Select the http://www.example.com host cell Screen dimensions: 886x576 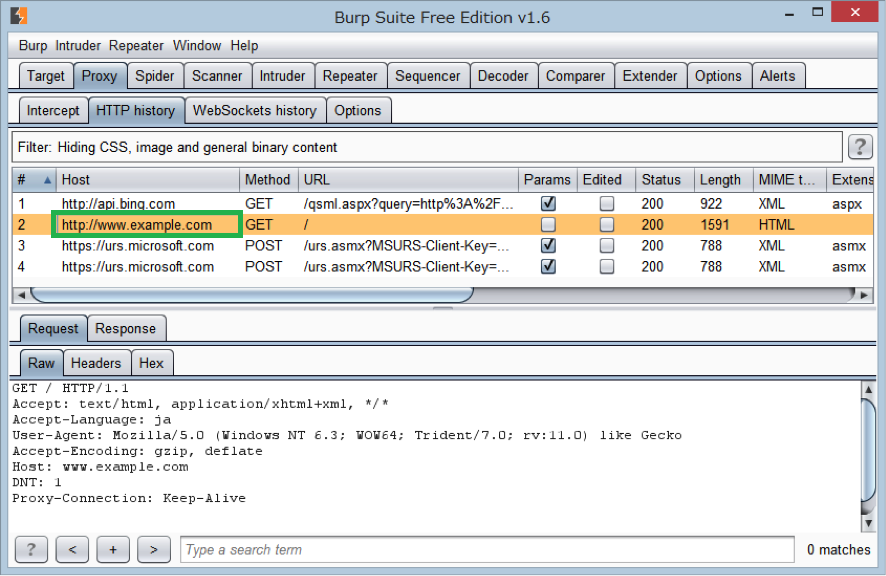coord(147,225)
